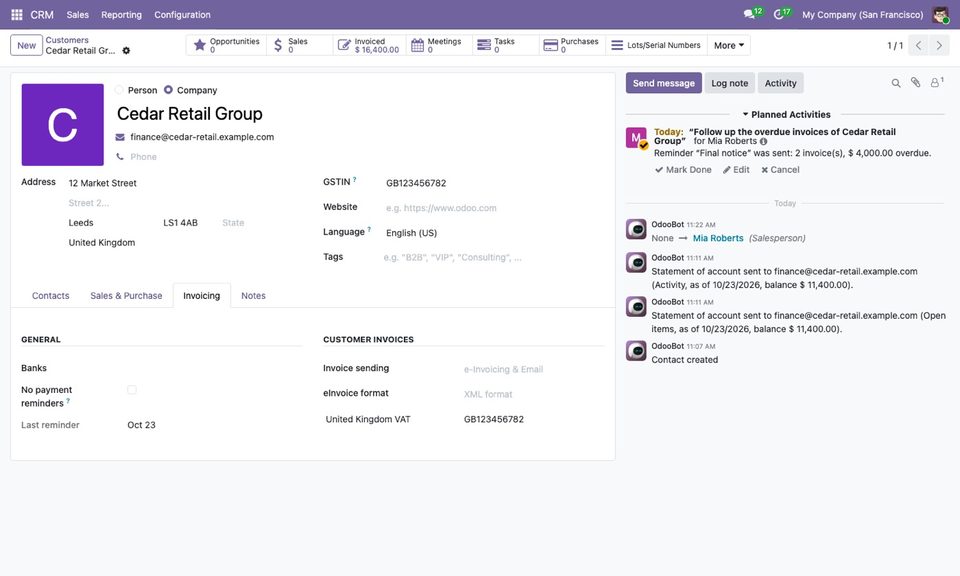Go to previous record arrow
The height and width of the screenshot is (576, 960).
[918, 45]
